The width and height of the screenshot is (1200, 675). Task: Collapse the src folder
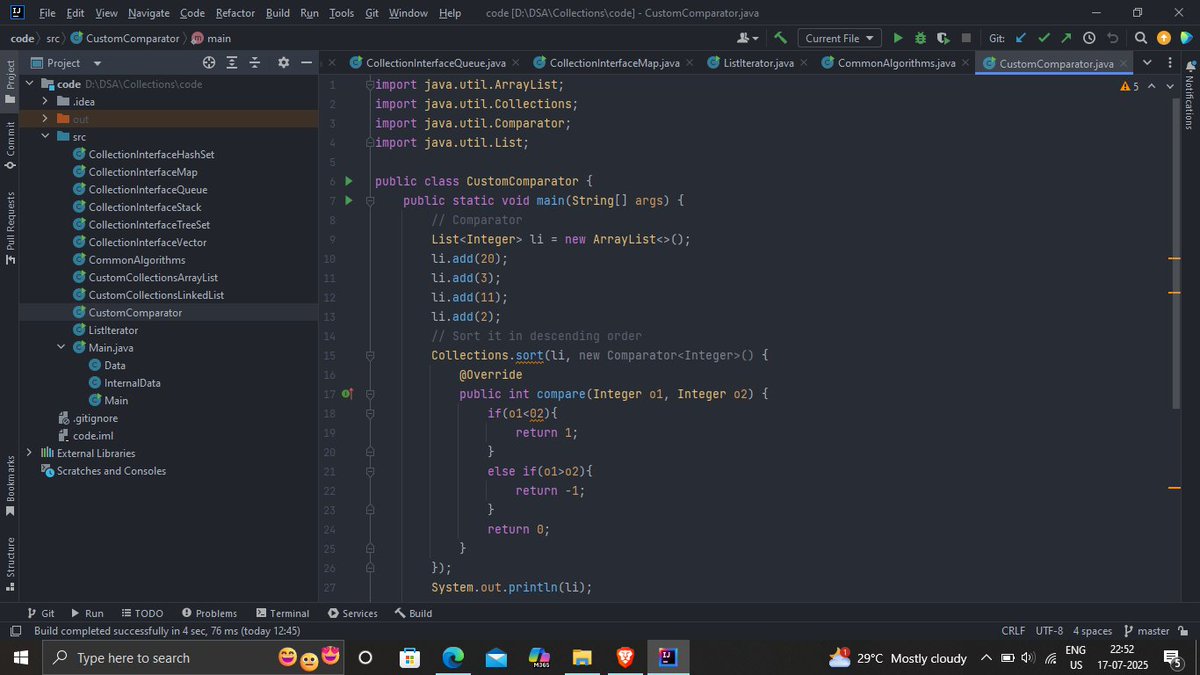tap(46, 137)
